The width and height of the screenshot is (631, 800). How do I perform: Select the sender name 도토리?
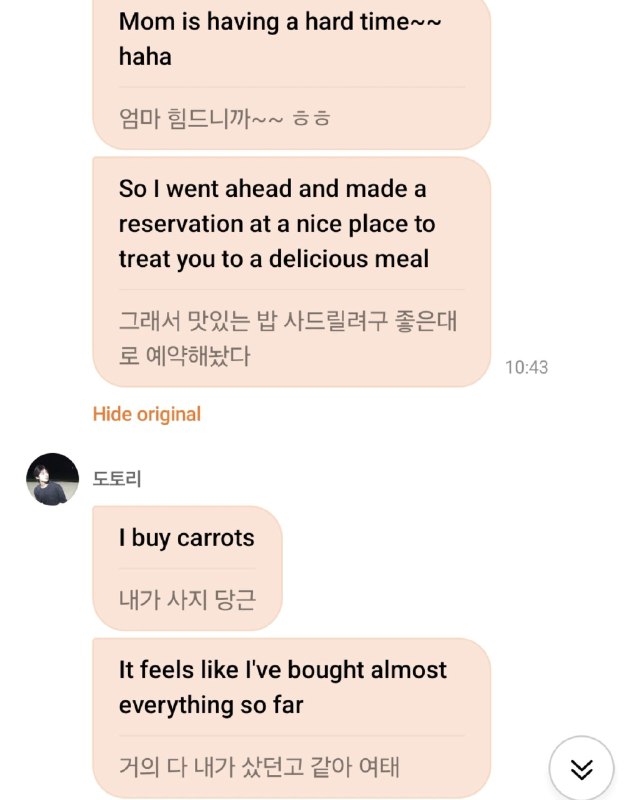click(x=117, y=479)
